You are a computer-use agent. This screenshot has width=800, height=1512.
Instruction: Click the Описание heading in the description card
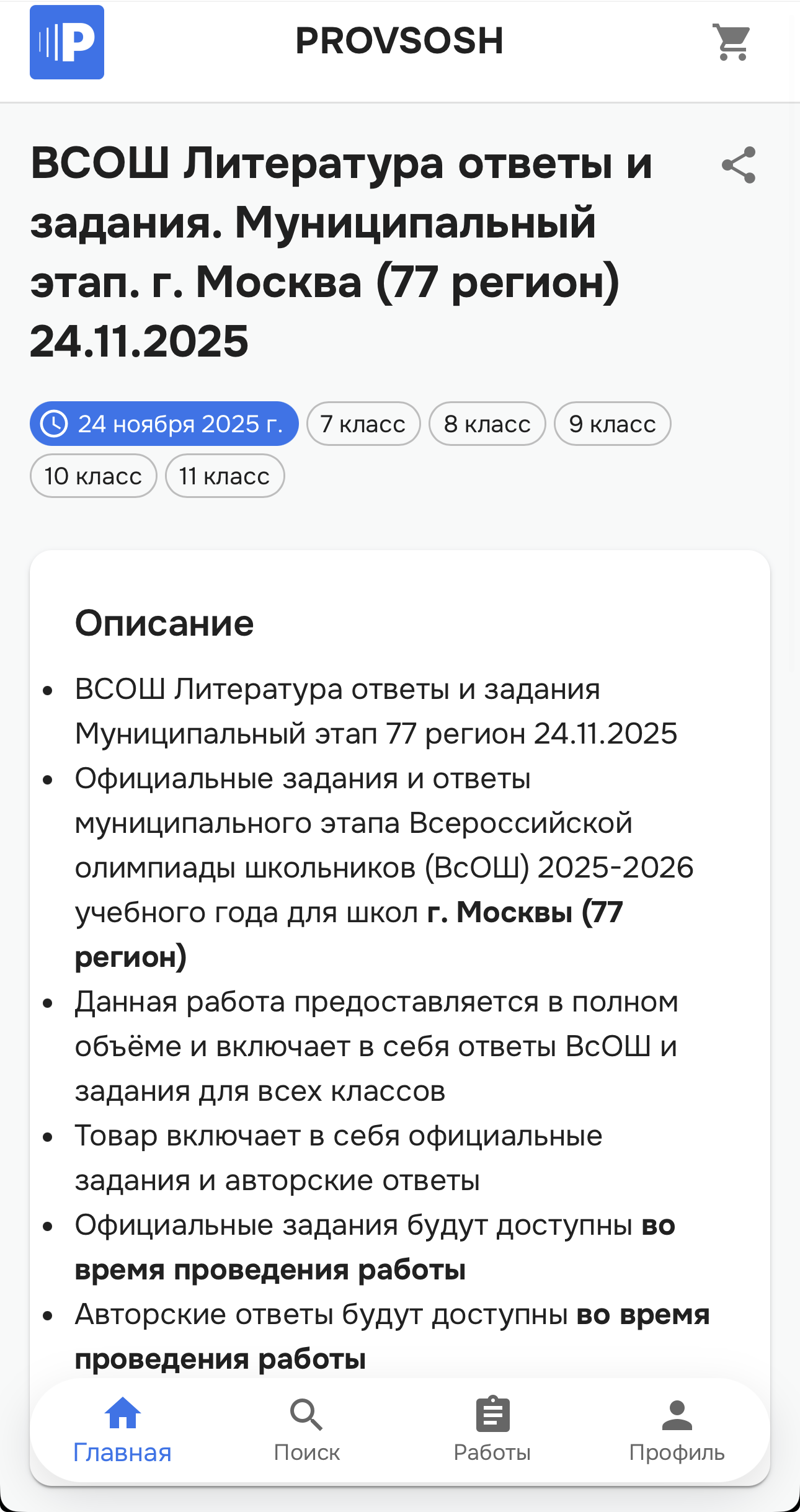click(164, 625)
